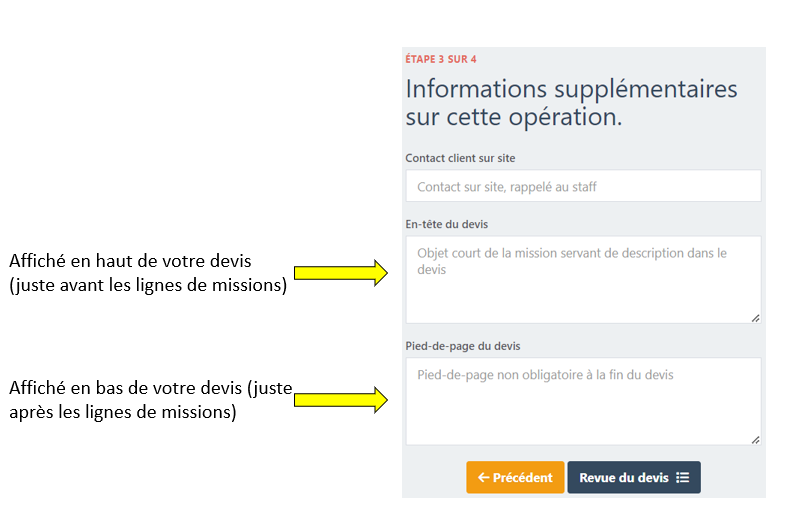Click the resize handle of En-tête textarea
This screenshot has width=792, height=527.
(x=755, y=317)
